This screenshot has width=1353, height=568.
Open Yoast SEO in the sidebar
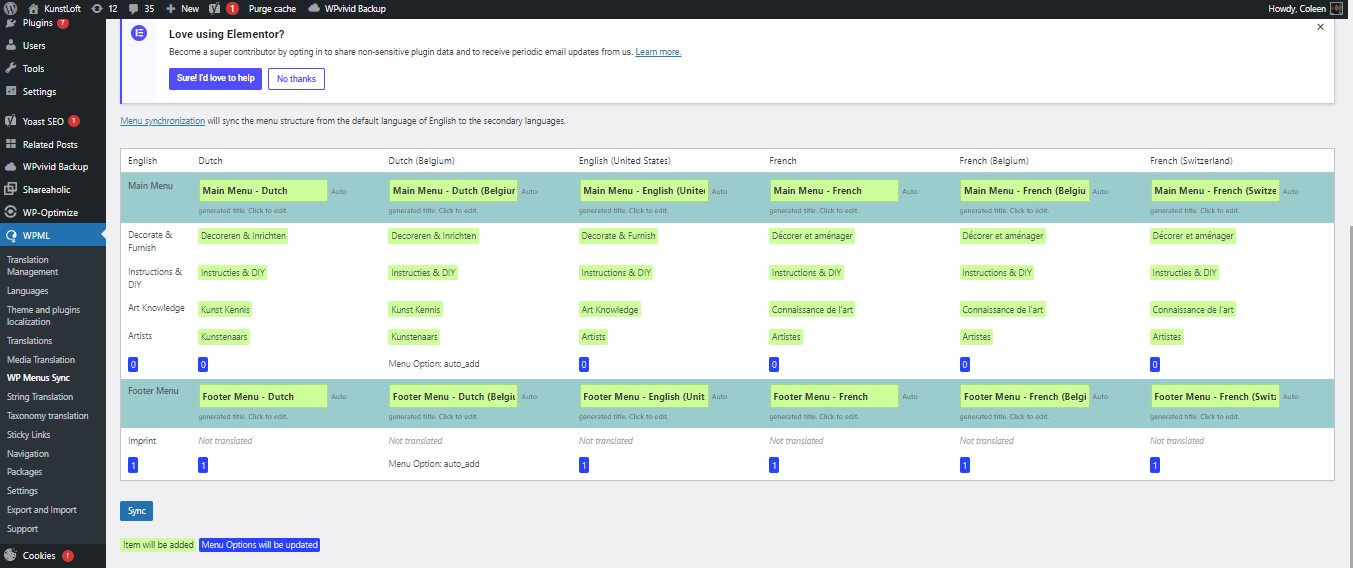tap(43, 121)
